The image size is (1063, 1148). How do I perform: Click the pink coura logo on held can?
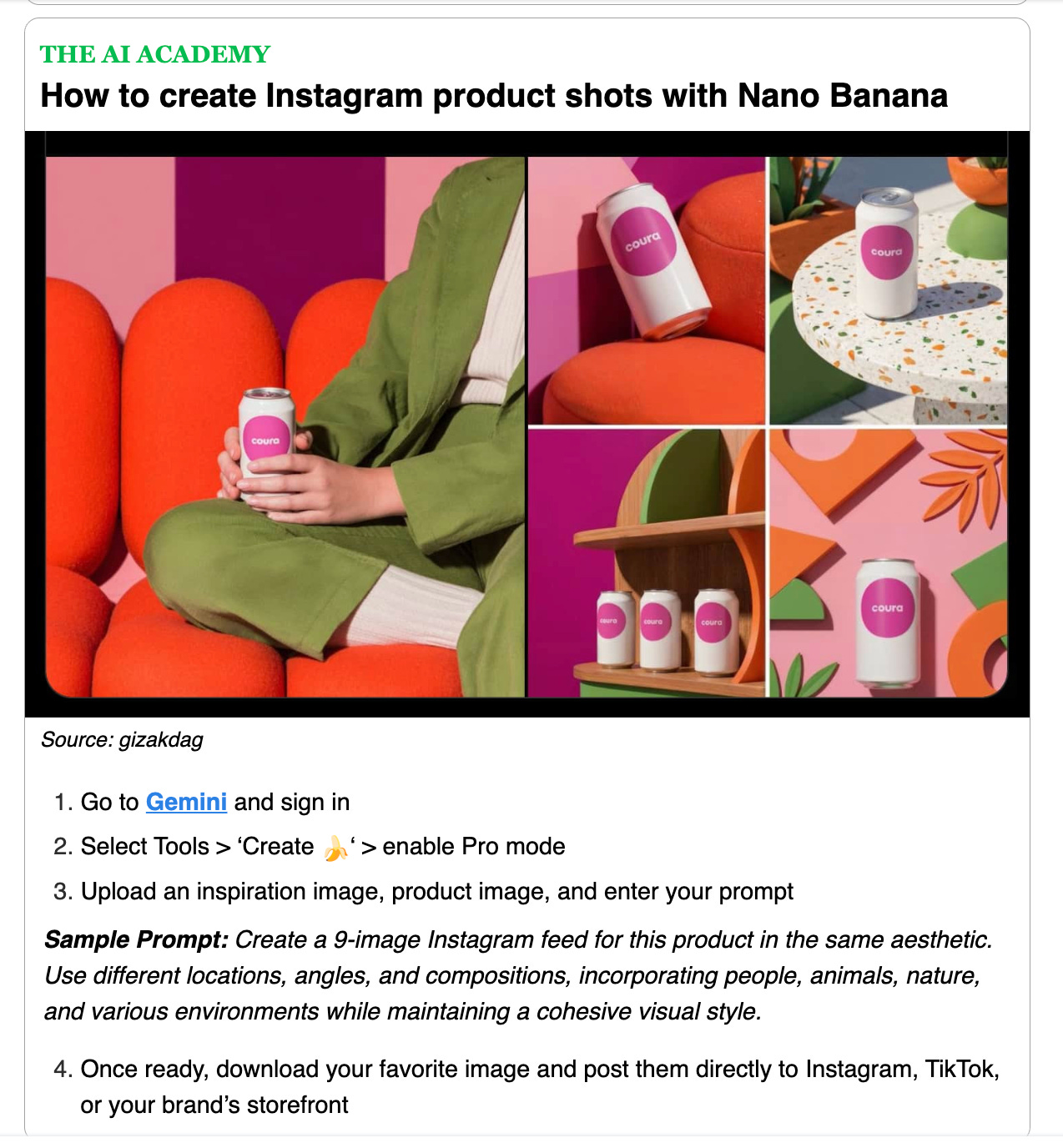click(266, 441)
